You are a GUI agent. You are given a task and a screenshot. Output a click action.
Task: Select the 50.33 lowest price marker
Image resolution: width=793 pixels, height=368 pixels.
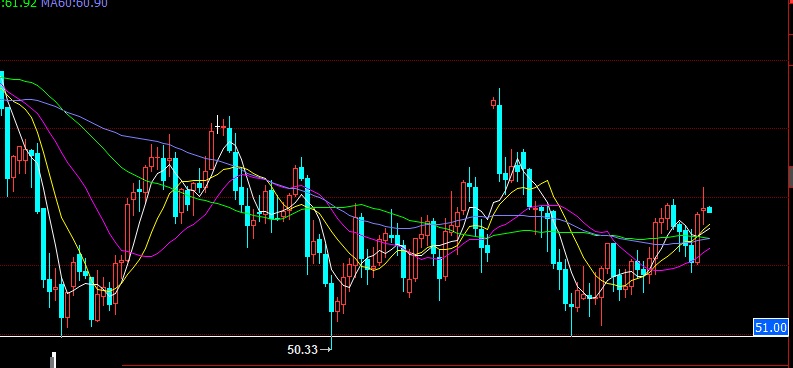pyautogui.click(x=302, y=349)
